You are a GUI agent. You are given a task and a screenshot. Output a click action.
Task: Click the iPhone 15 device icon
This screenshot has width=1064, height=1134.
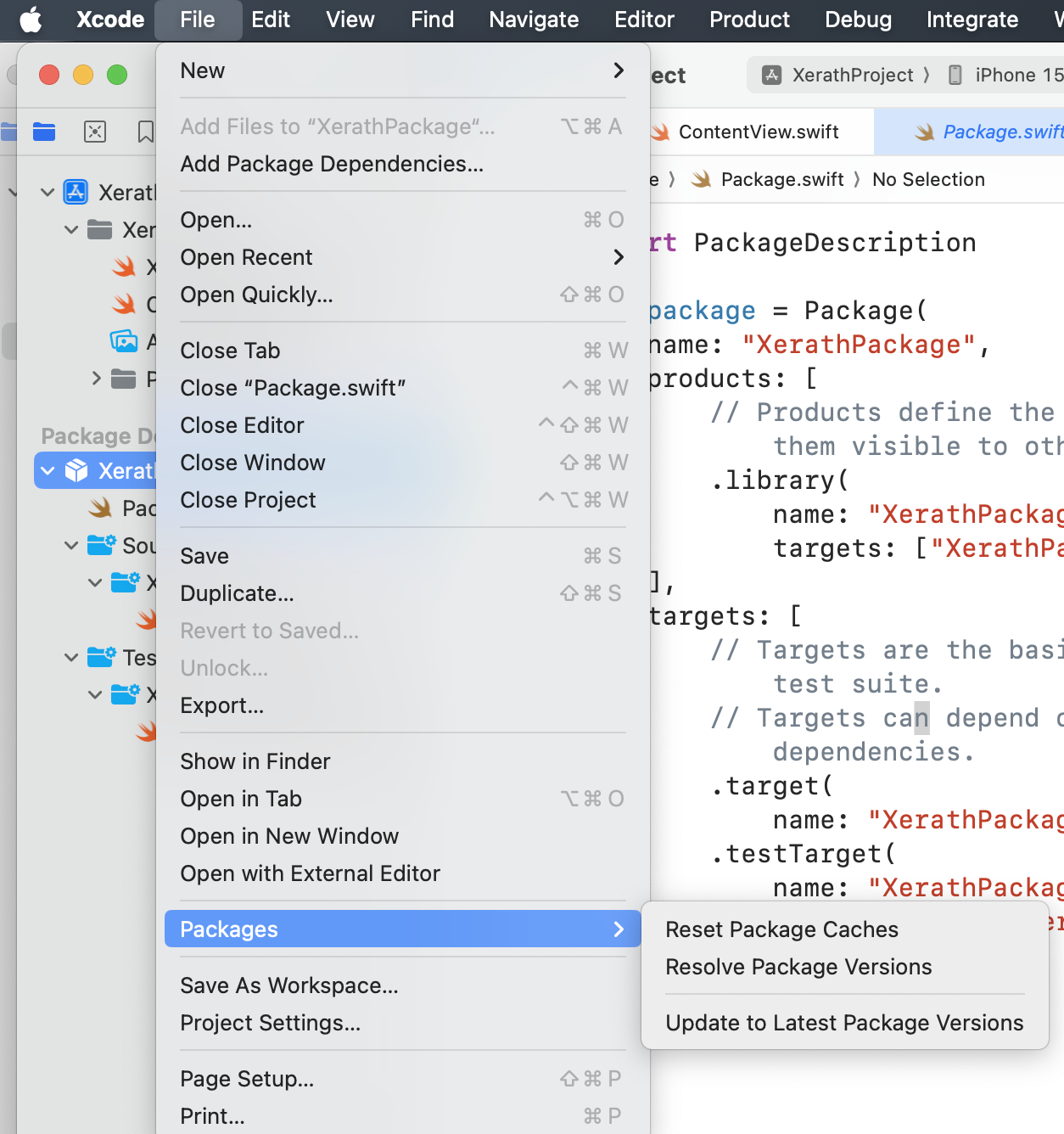(955, 76)
